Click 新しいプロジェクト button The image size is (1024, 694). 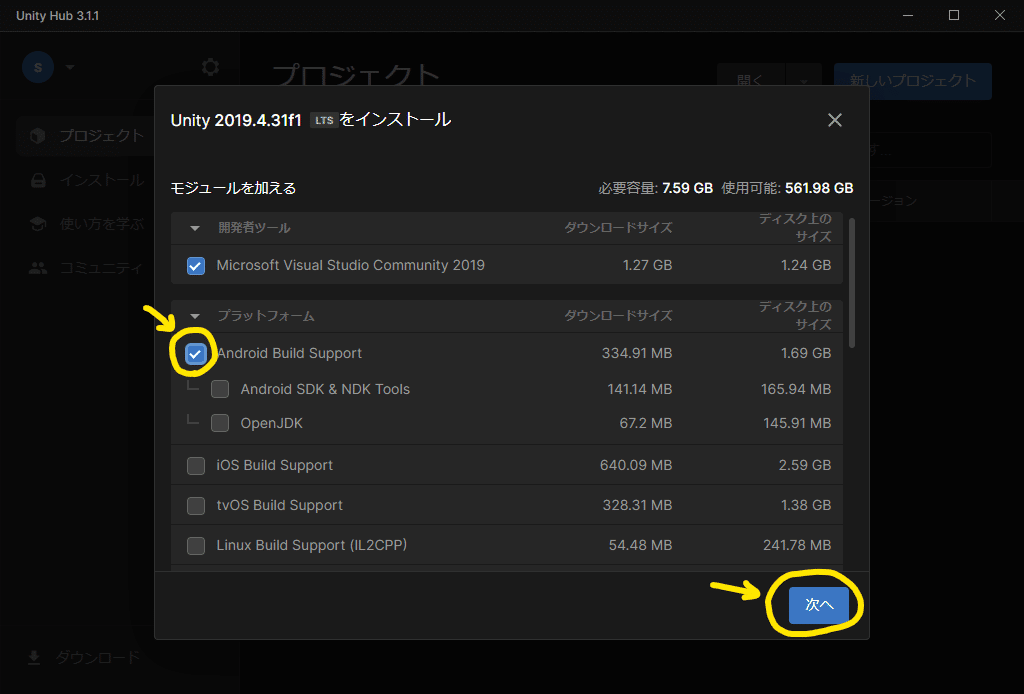(x=912, y=81)
